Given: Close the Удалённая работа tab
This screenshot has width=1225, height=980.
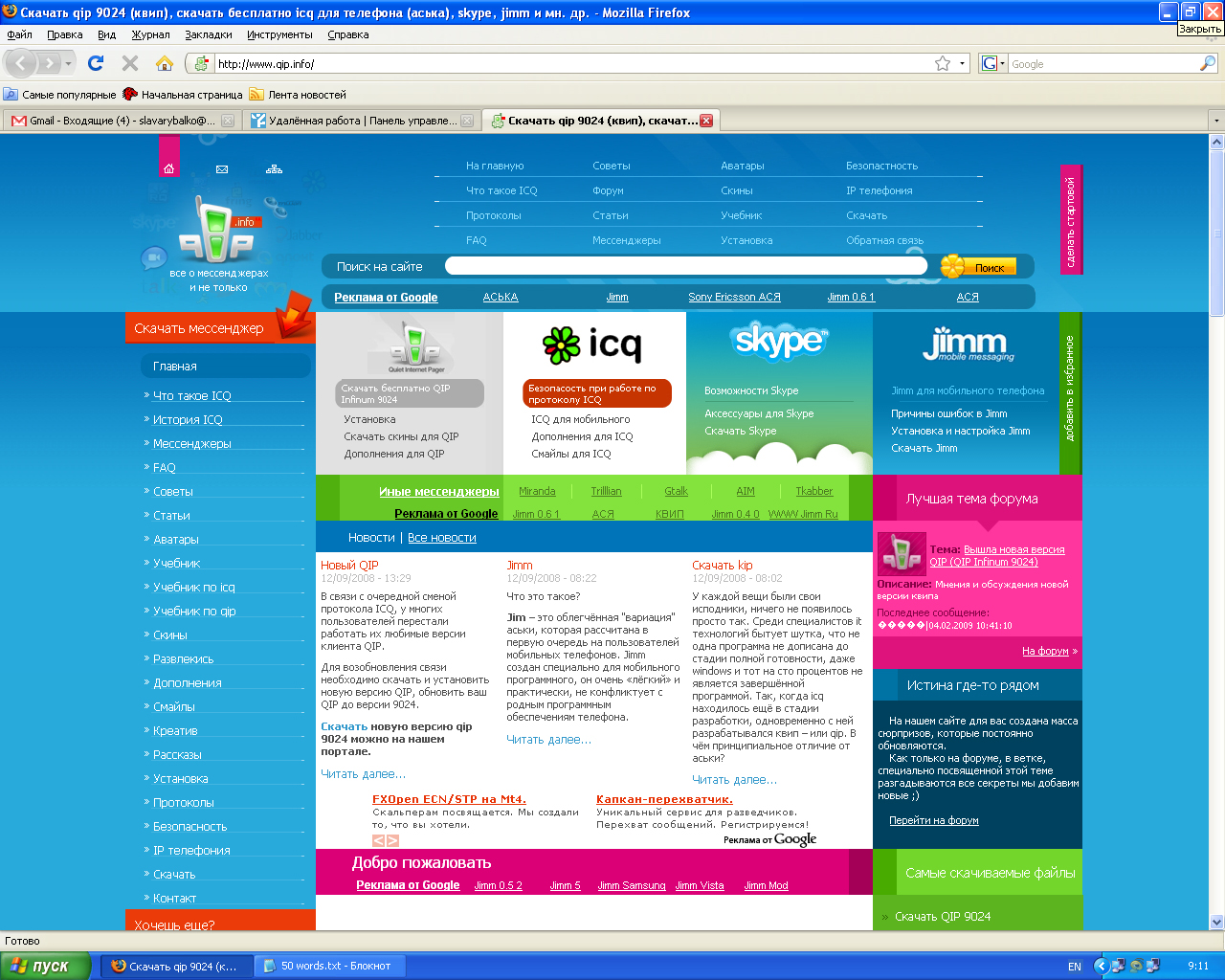Looking at the screenshot, I should click(x=467, y=121).
